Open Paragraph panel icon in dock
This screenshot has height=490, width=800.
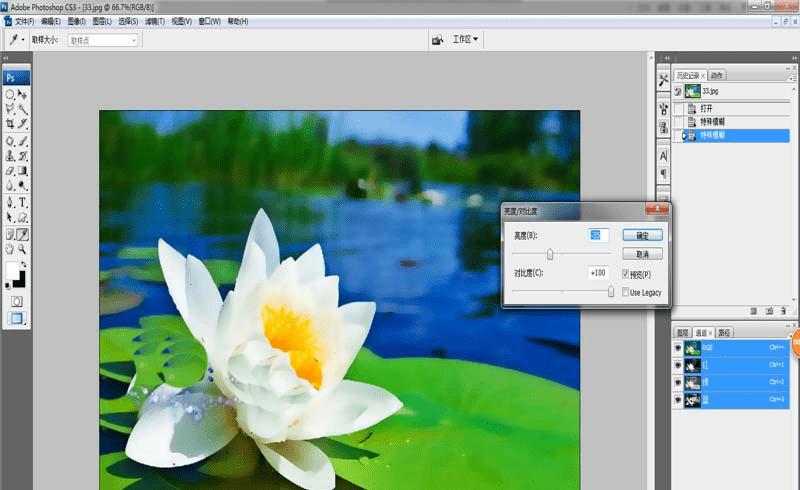tap(663, 174)
